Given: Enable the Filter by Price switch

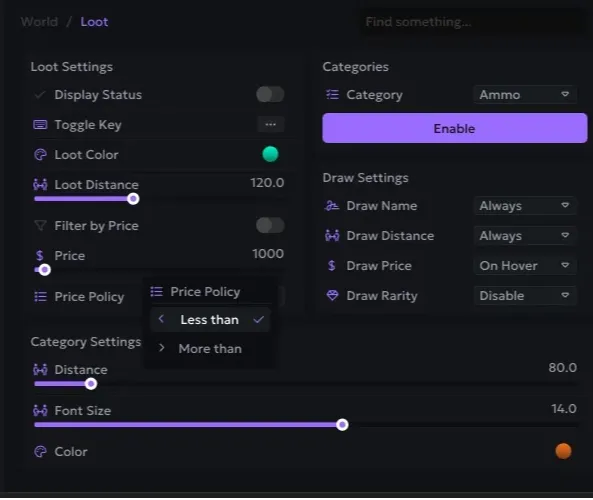Looking at the screenshot, I should click(x=270, y=226).
